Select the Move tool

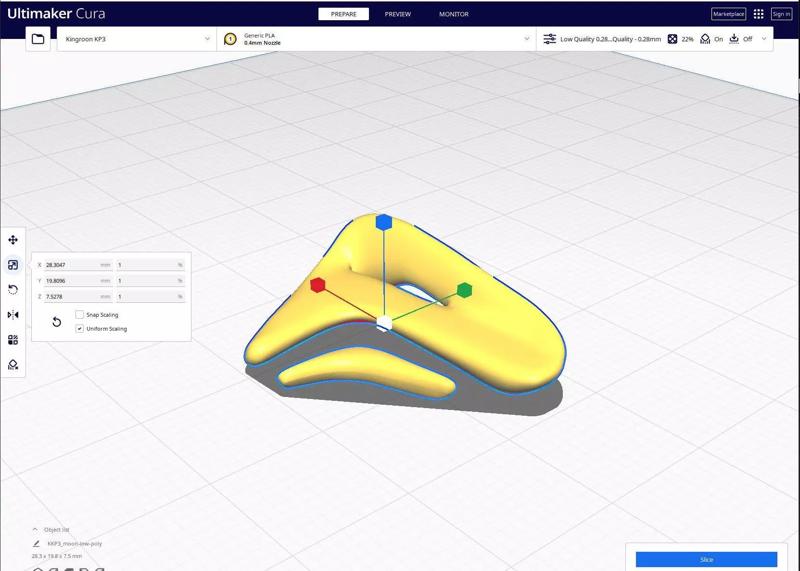[x=13, y=240]
